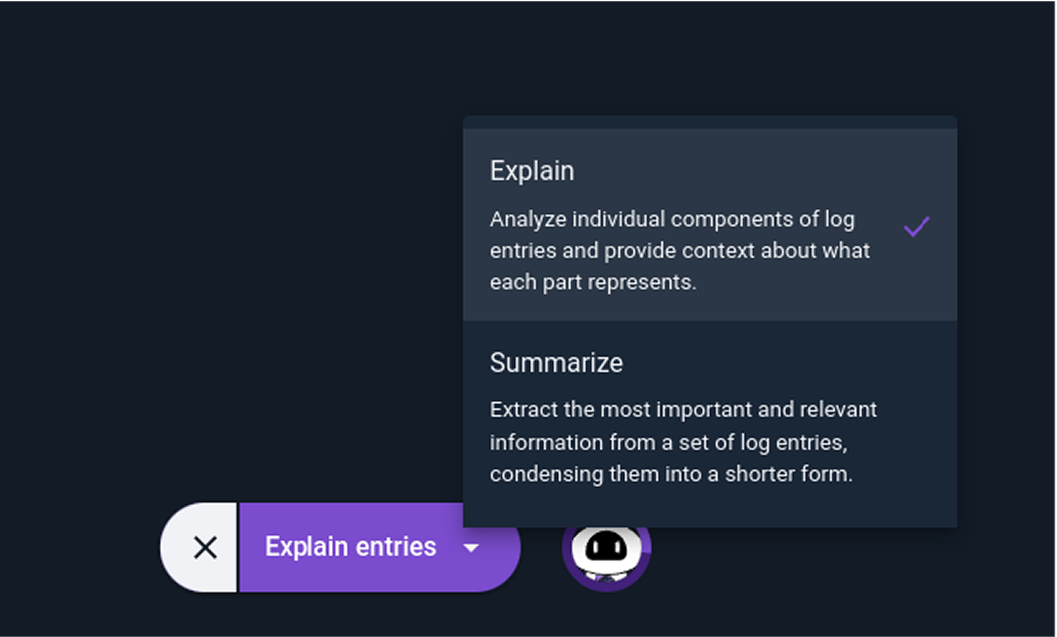The image size is (1057, 637).
Task: Click the white caret arrow on the purple button
Action: [471, 548]
